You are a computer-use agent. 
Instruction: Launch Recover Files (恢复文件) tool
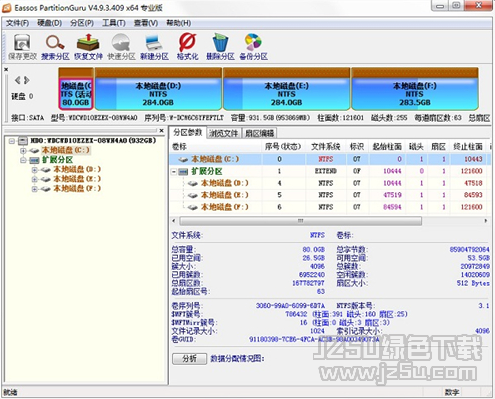(88, 47)
